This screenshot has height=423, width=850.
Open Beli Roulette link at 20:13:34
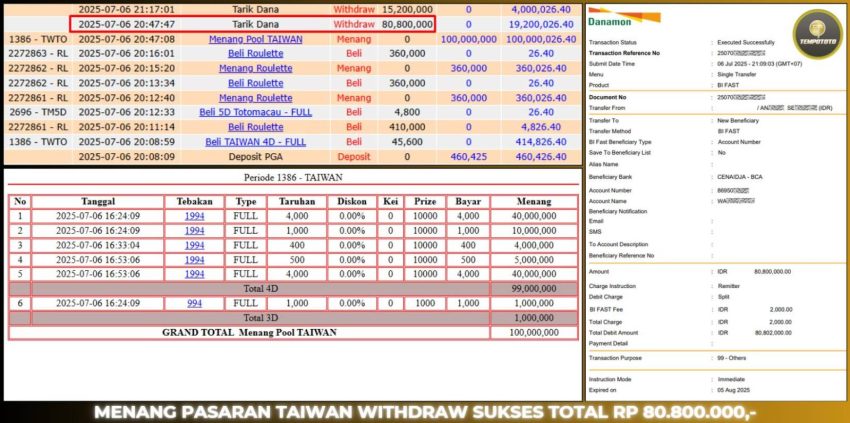point(255,83)
